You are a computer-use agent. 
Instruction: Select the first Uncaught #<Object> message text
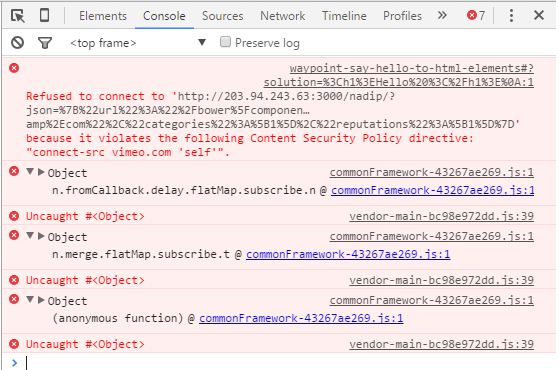pos(85,216)
